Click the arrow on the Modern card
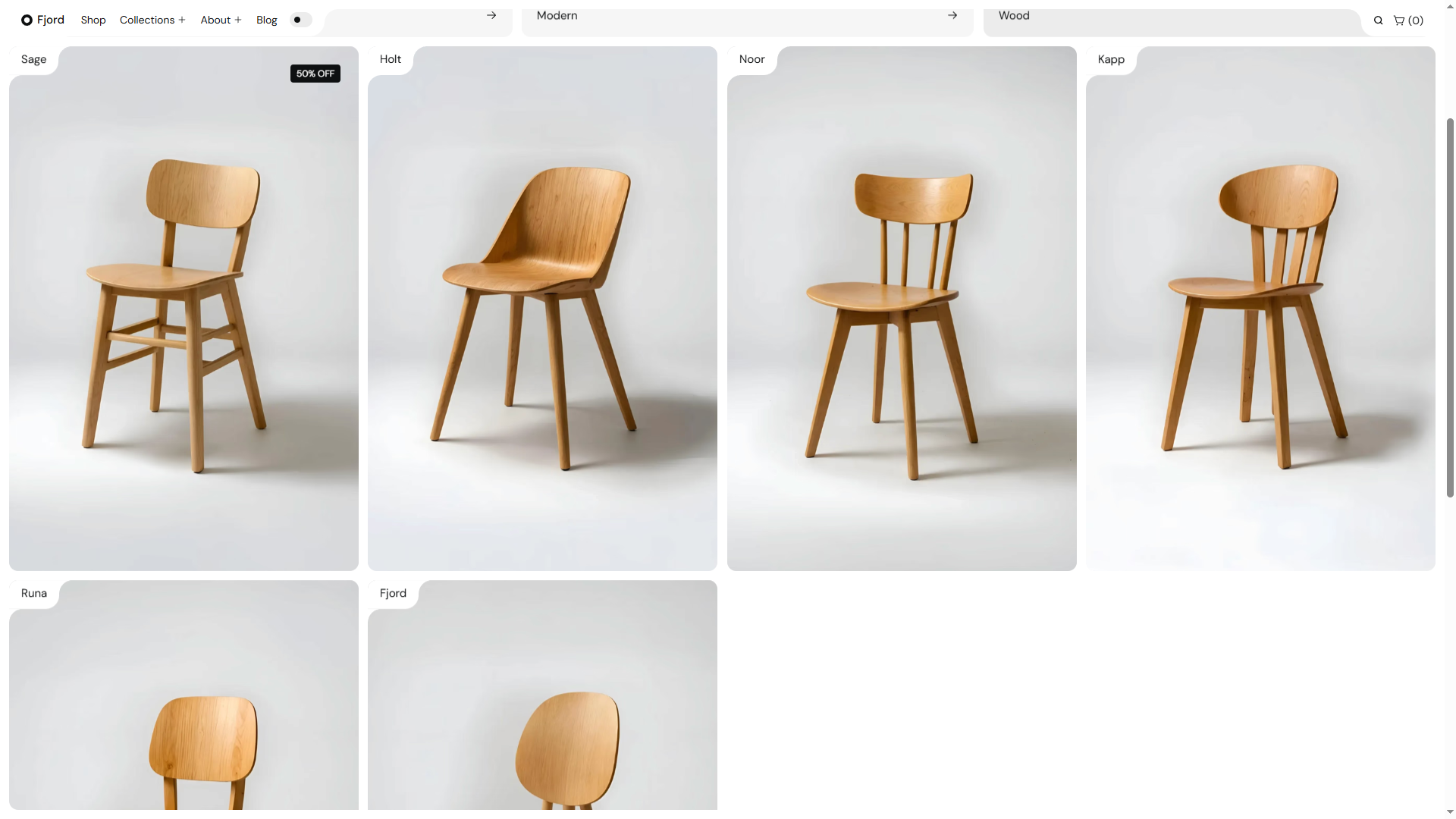The image size is (1456, 819). (x=952, y=15)
